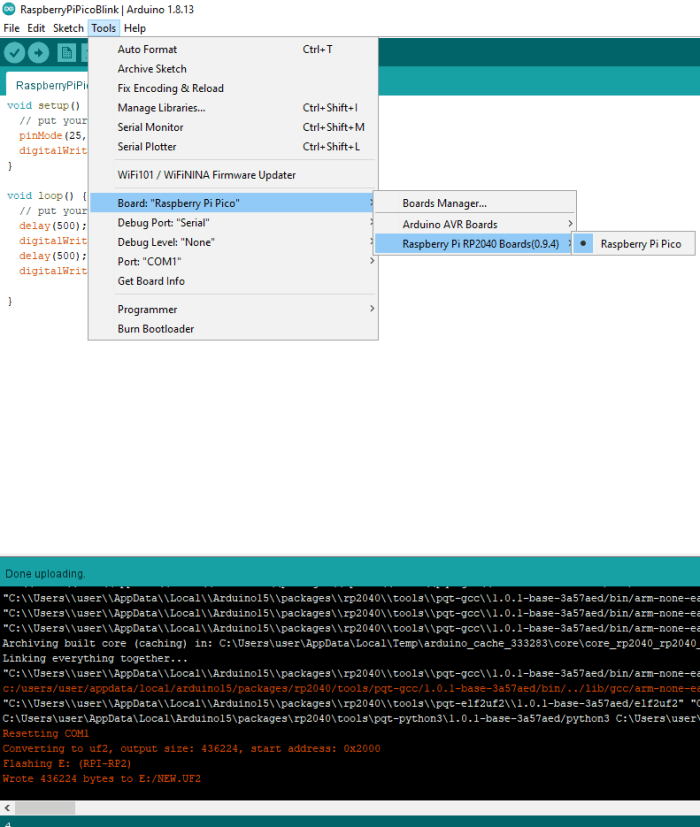700x827 pixels.
Task: Click Manage Libraries... menu entry
Action: tap(161, 108)
